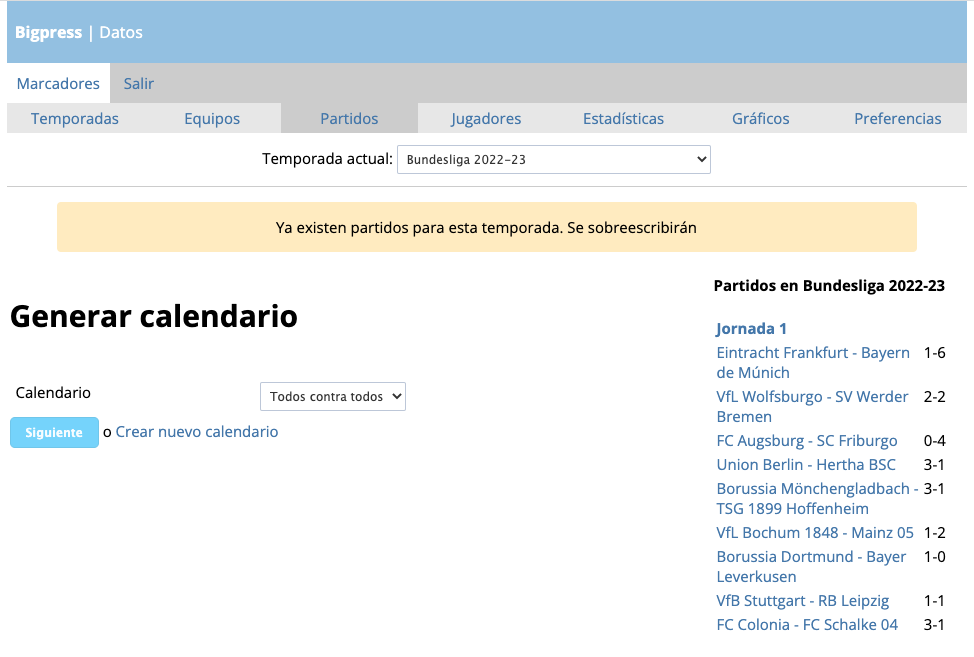Open the Union Berlin - Hertha BSC match
This screenshot has height=657, width=974.
[805, 465]
